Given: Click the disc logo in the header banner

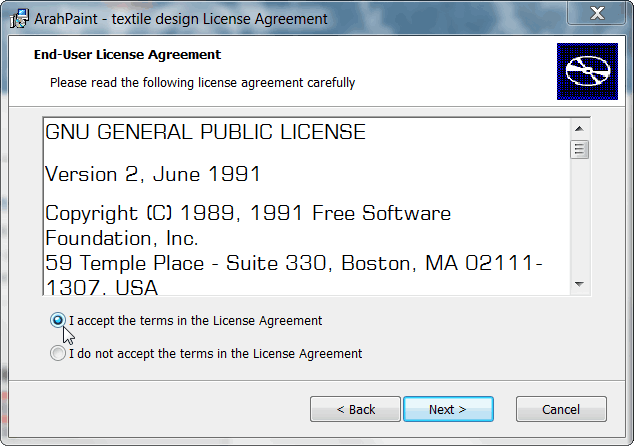Looking at the screenshot, I should click(587, 71).
